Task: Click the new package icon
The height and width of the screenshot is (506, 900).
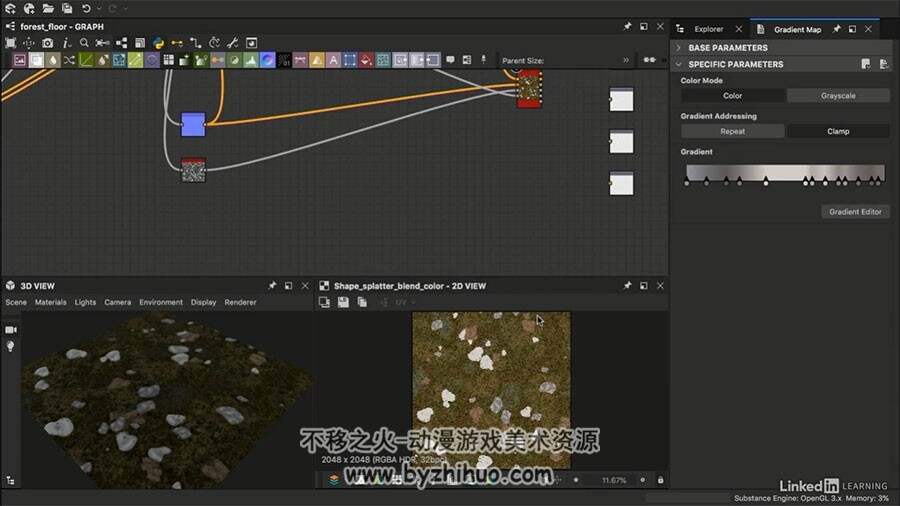Action: click(x=29, y=9)
